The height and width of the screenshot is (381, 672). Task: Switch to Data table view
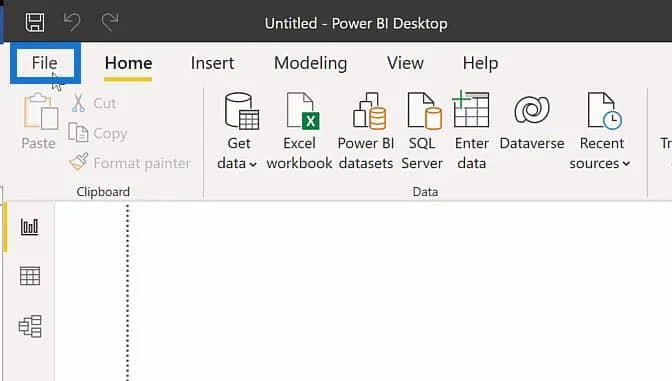[x=30, y=276]
